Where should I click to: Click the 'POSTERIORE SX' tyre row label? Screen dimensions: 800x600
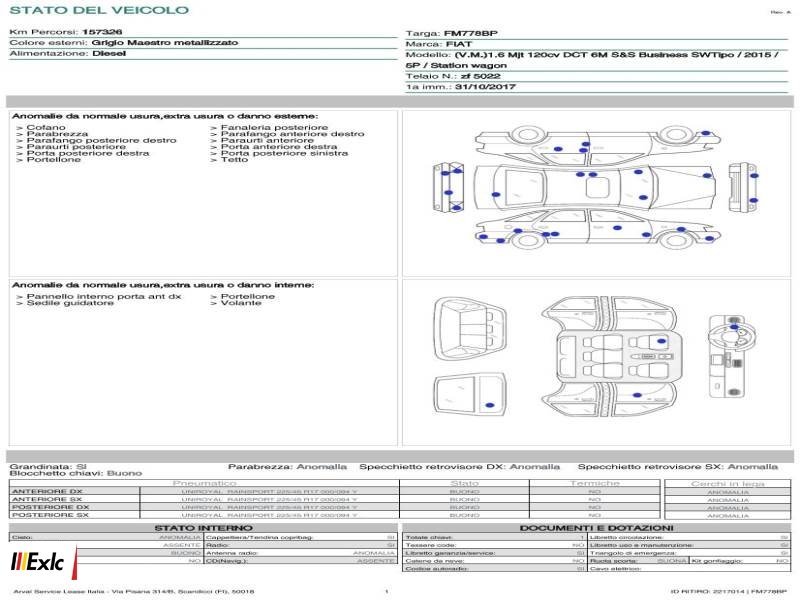[50, 515]
